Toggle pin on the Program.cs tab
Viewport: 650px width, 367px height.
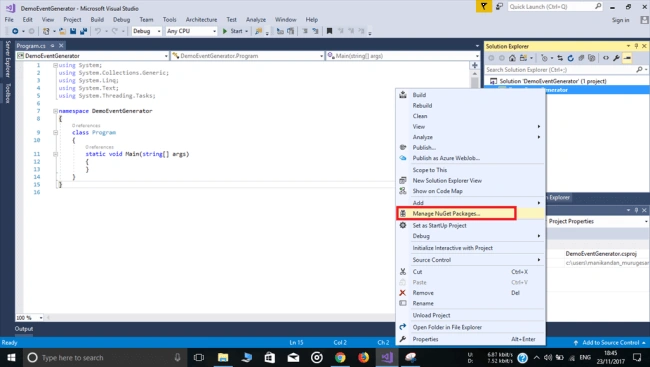[53, 46]
